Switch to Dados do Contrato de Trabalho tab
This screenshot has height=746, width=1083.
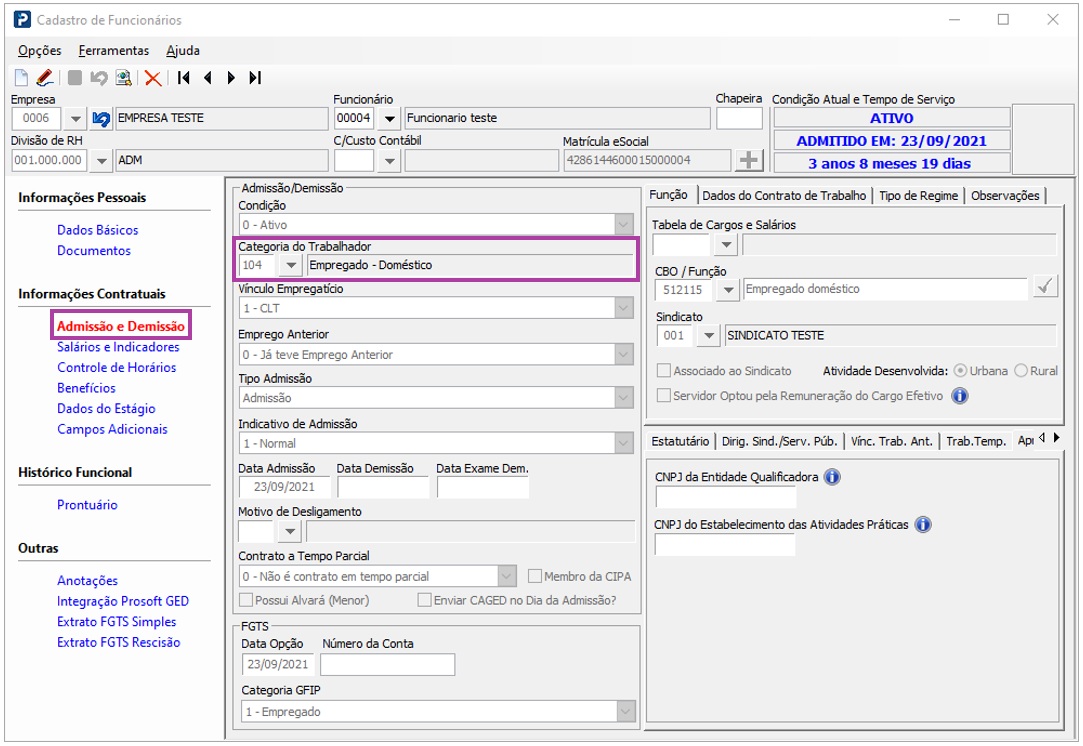(784, 195)
